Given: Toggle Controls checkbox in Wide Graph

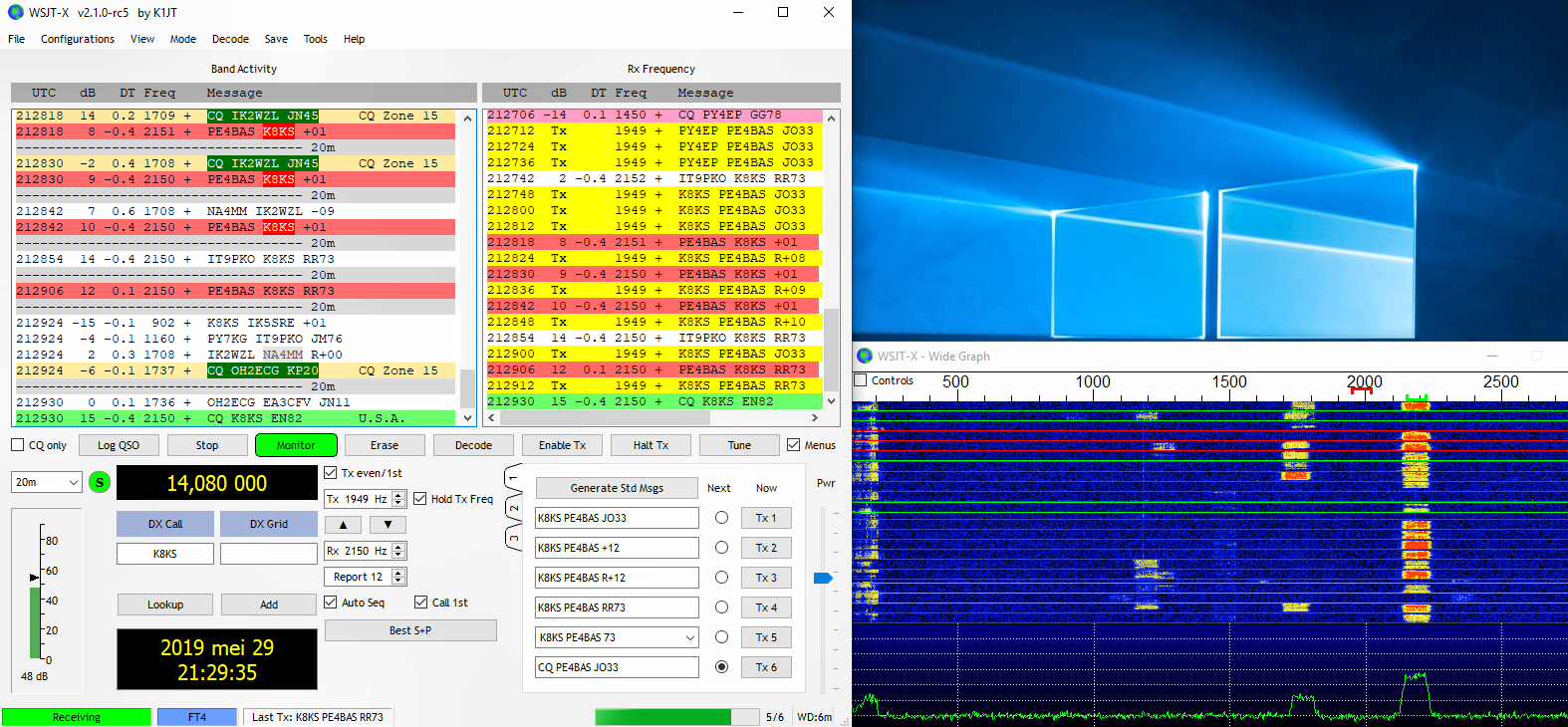Looking at the screenshot, I should (861, 380).
